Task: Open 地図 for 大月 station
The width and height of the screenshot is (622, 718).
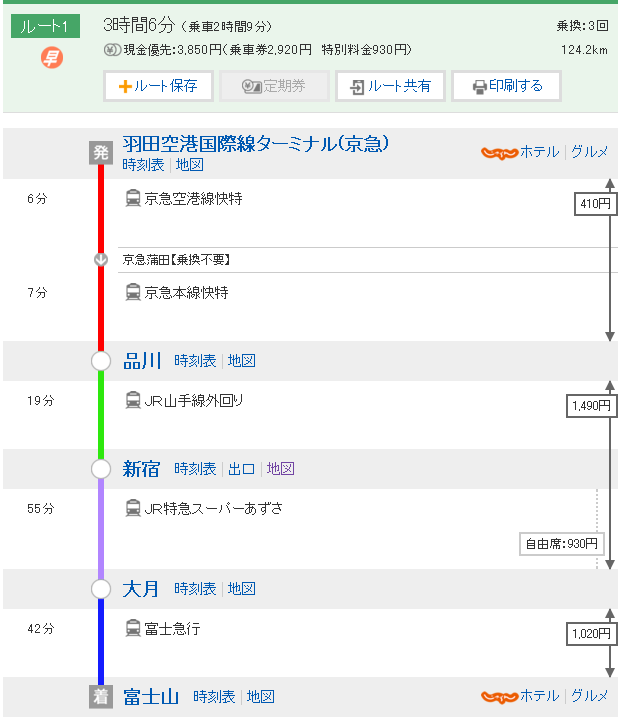Action: [241, 589]
